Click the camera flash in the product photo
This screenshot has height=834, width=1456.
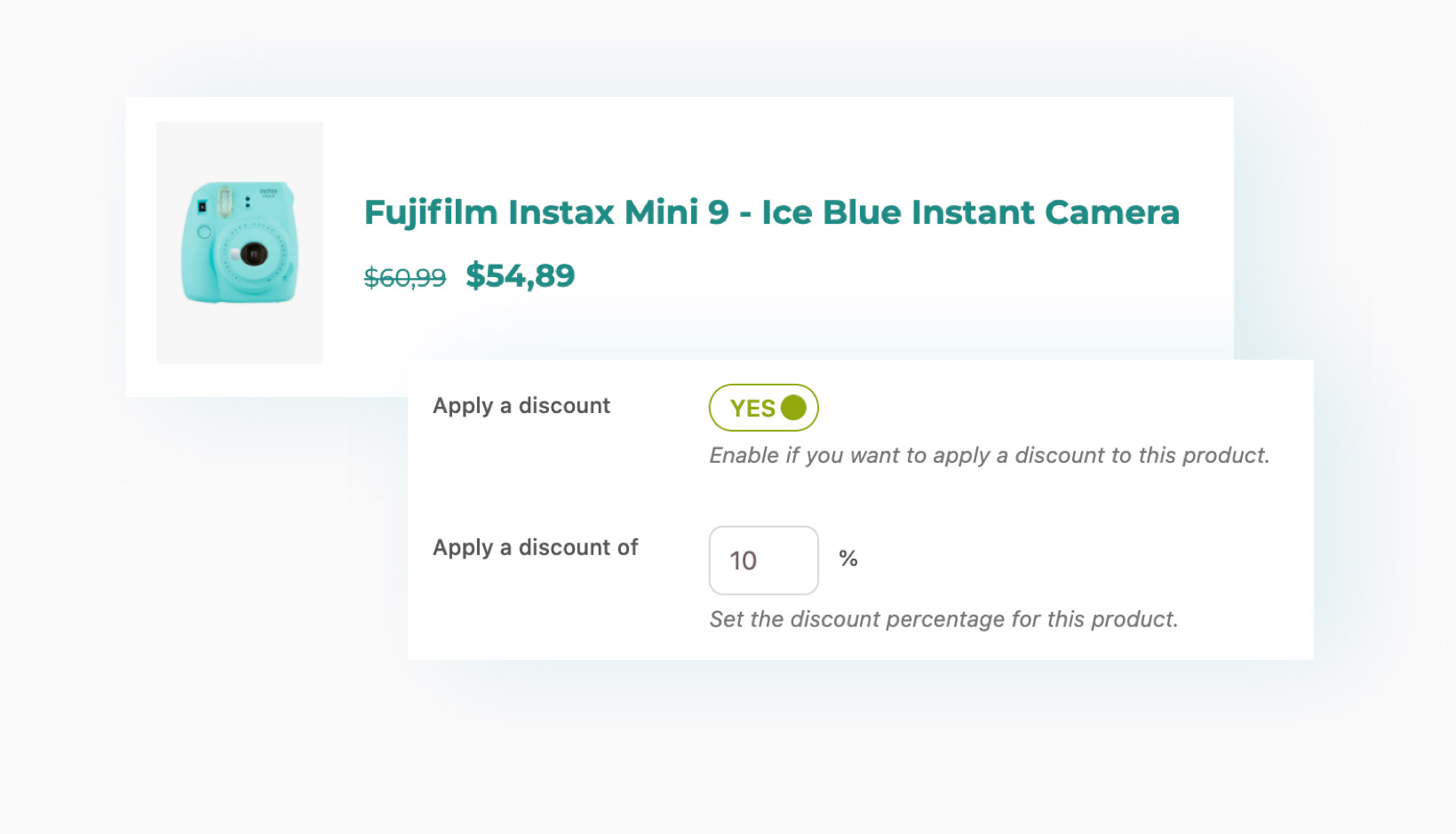click(225, 203)
